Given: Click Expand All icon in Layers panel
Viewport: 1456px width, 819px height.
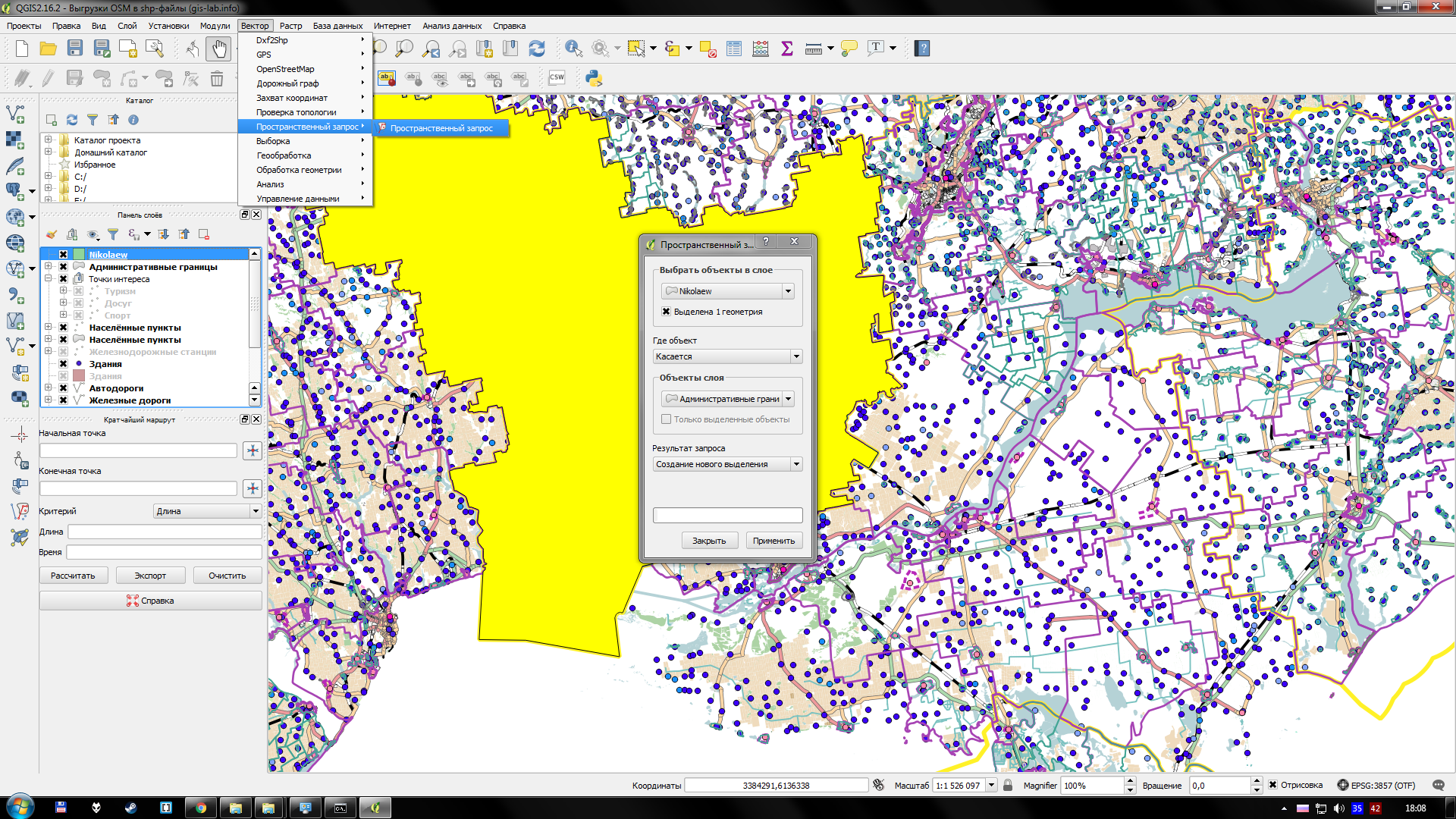Looking at the screenshot, I should point(163,234).
